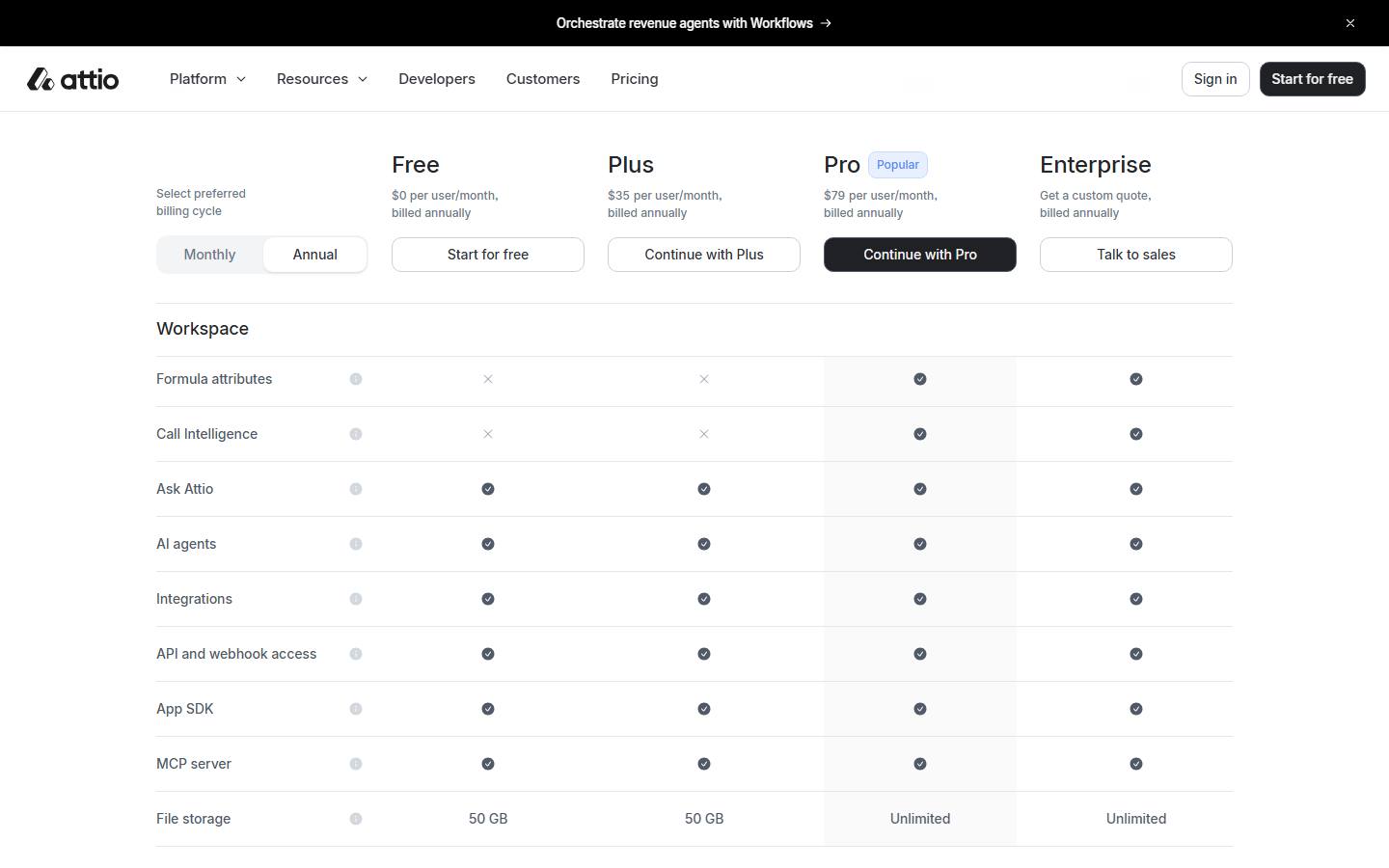Click the Popular badge next to Pro
Viewport: 1389px width, 868px height.
(x=898, y=165)
